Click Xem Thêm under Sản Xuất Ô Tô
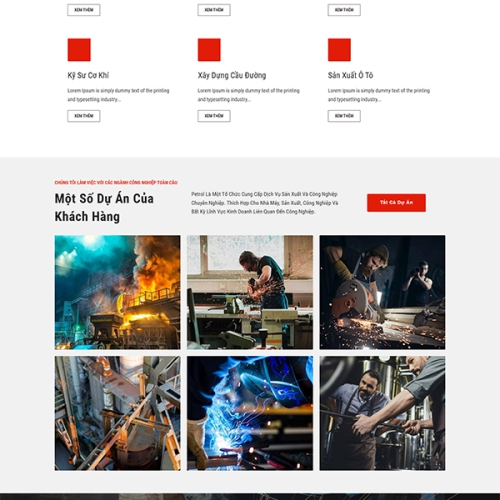The height and width of the screenshot is (500, 500). [344, 116]
